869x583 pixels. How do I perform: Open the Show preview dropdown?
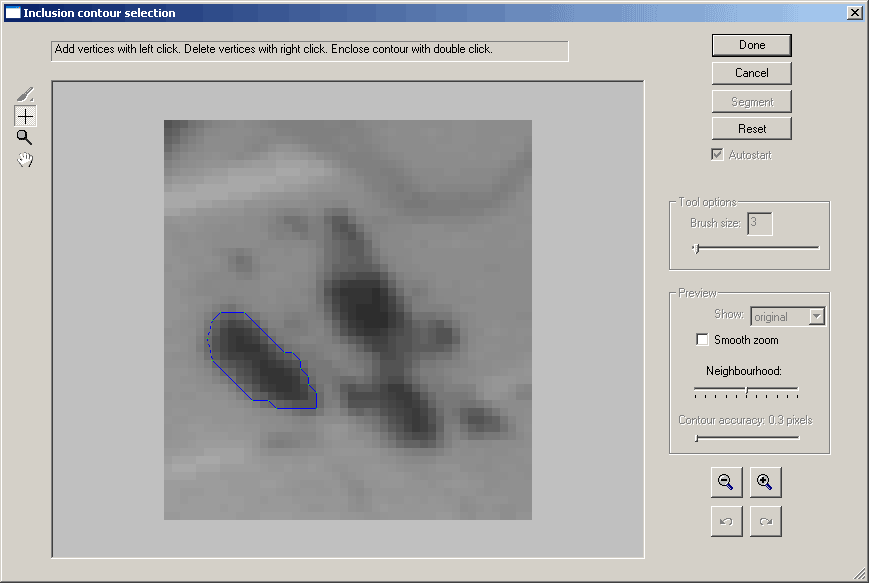pos(816,316)
